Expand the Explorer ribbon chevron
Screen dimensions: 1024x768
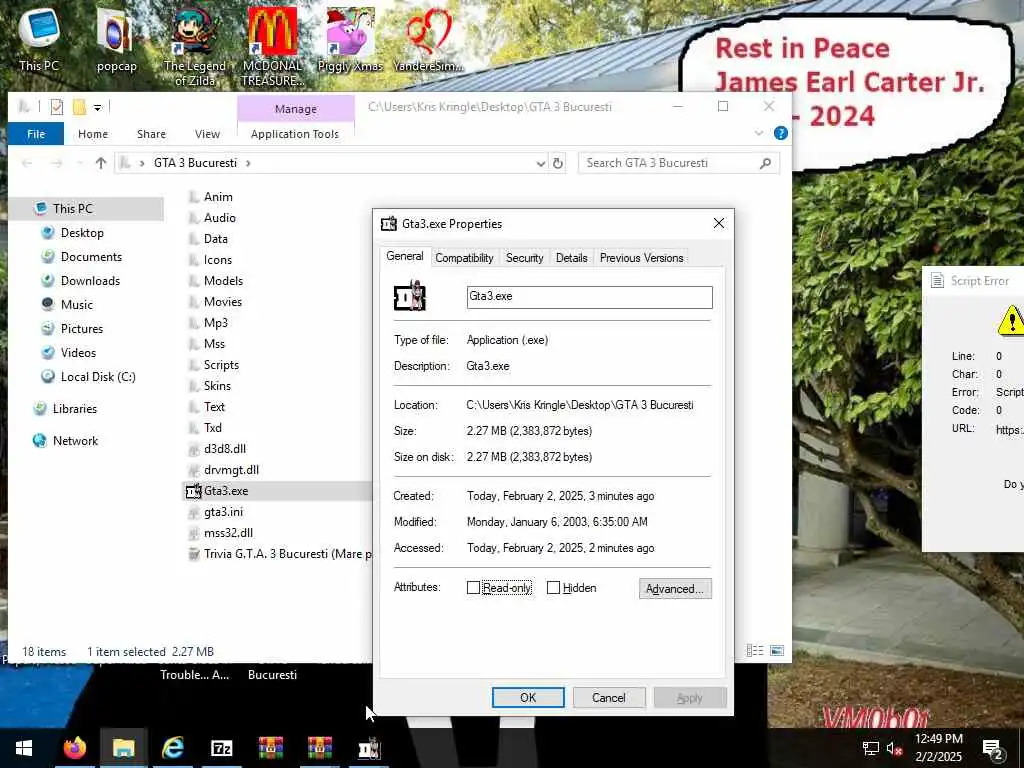pos(759,133)
